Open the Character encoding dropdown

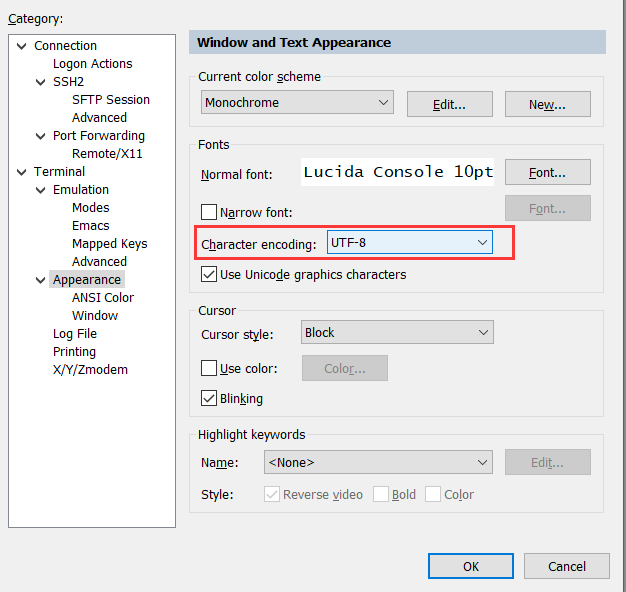click(410, 242)
